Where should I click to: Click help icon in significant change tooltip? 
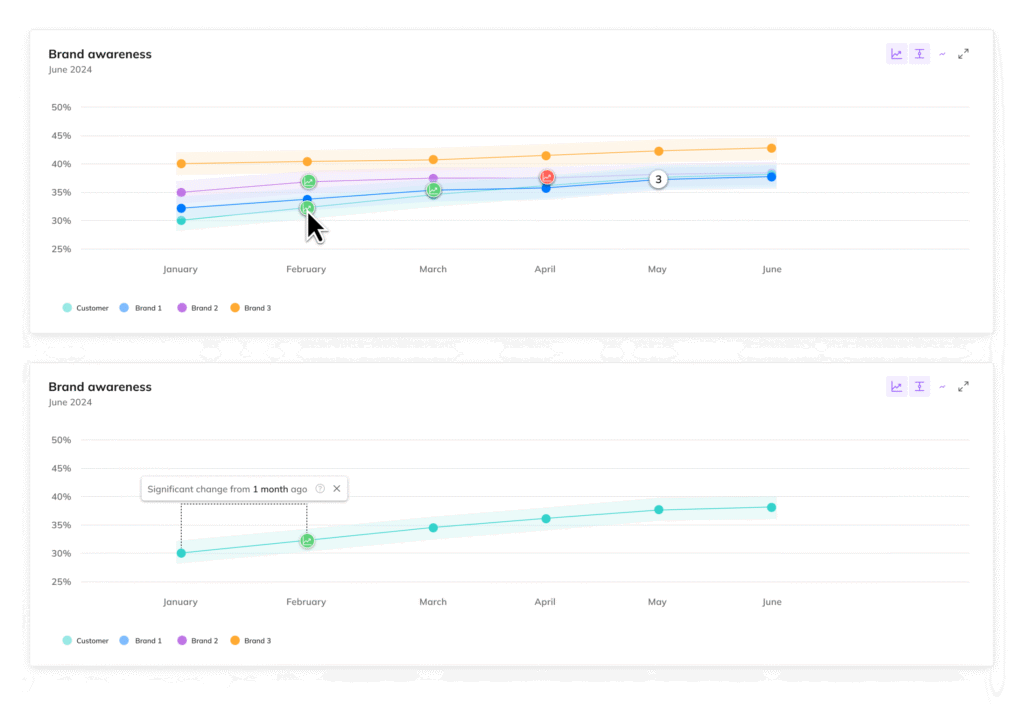[320, 489]
